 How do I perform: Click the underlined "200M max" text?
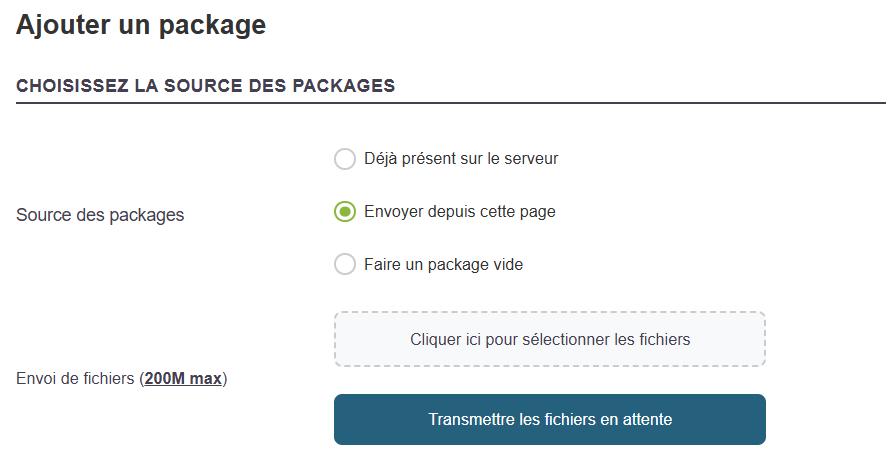pos(183,380)
